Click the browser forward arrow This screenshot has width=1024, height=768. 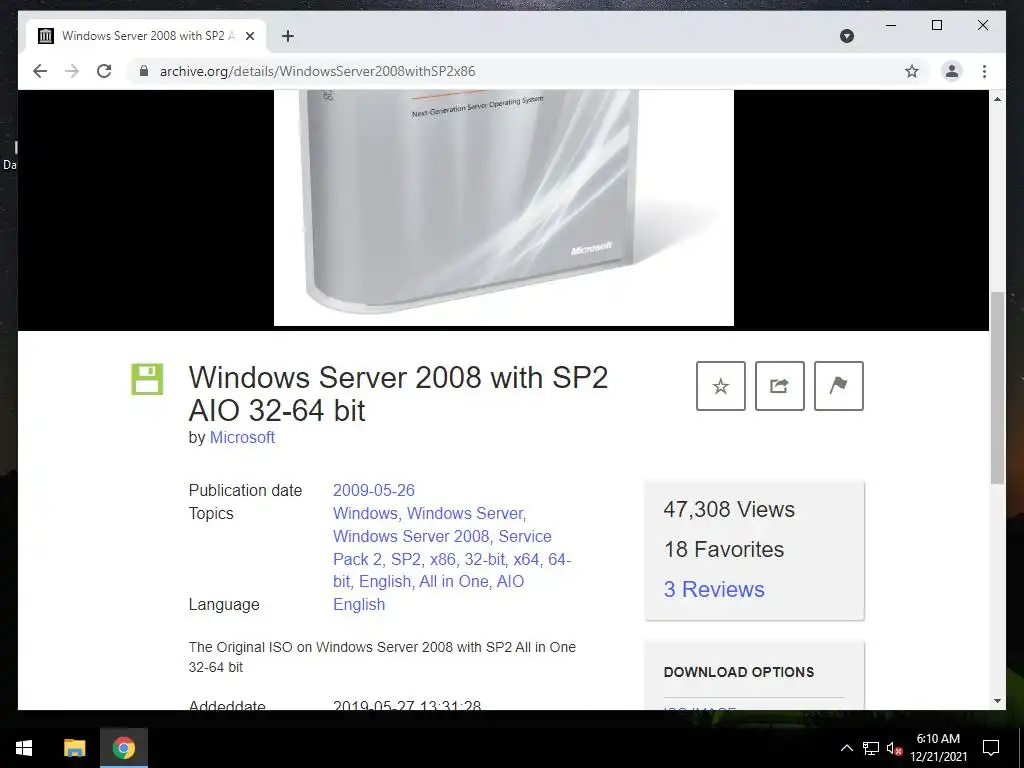point(72,71)
